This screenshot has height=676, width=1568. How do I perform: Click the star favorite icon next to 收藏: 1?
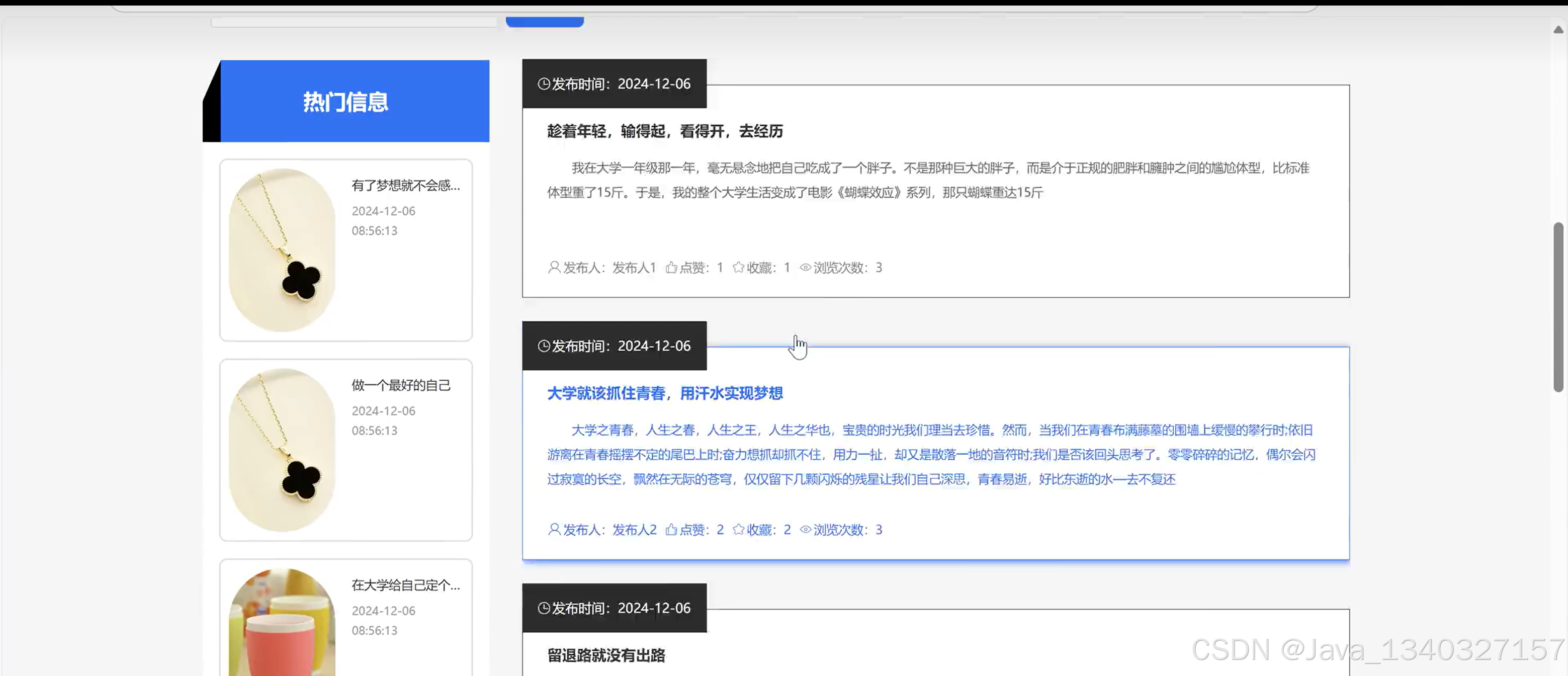[x=738, y=268]
